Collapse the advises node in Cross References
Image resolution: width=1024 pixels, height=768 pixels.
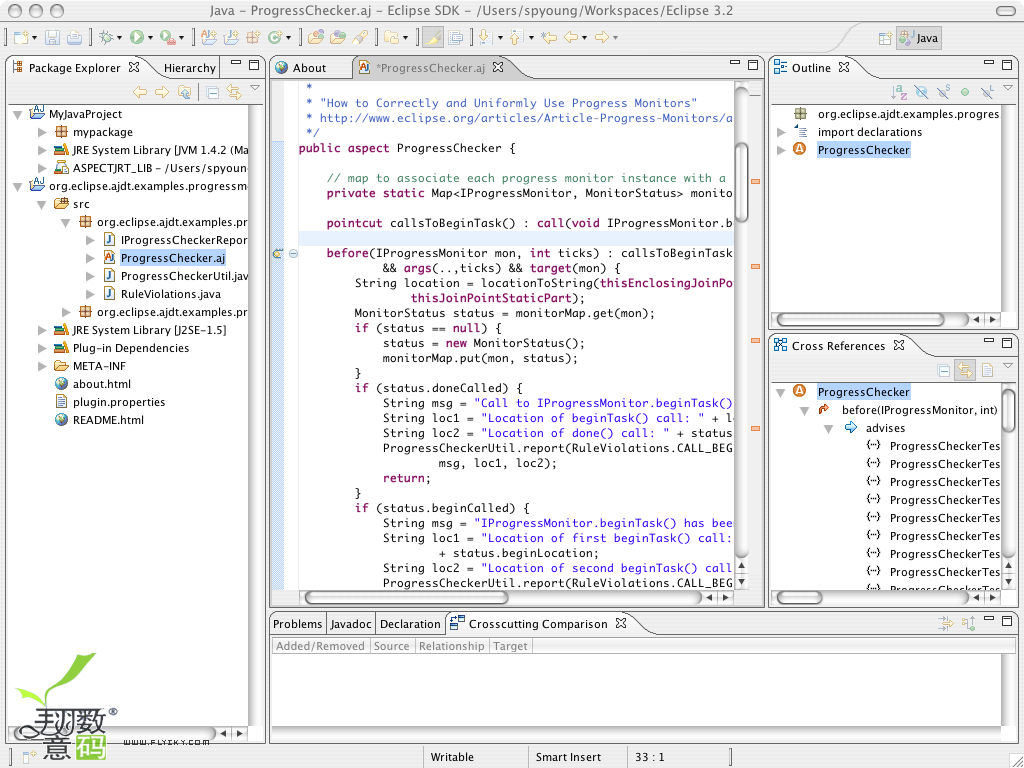click(829, 429)
